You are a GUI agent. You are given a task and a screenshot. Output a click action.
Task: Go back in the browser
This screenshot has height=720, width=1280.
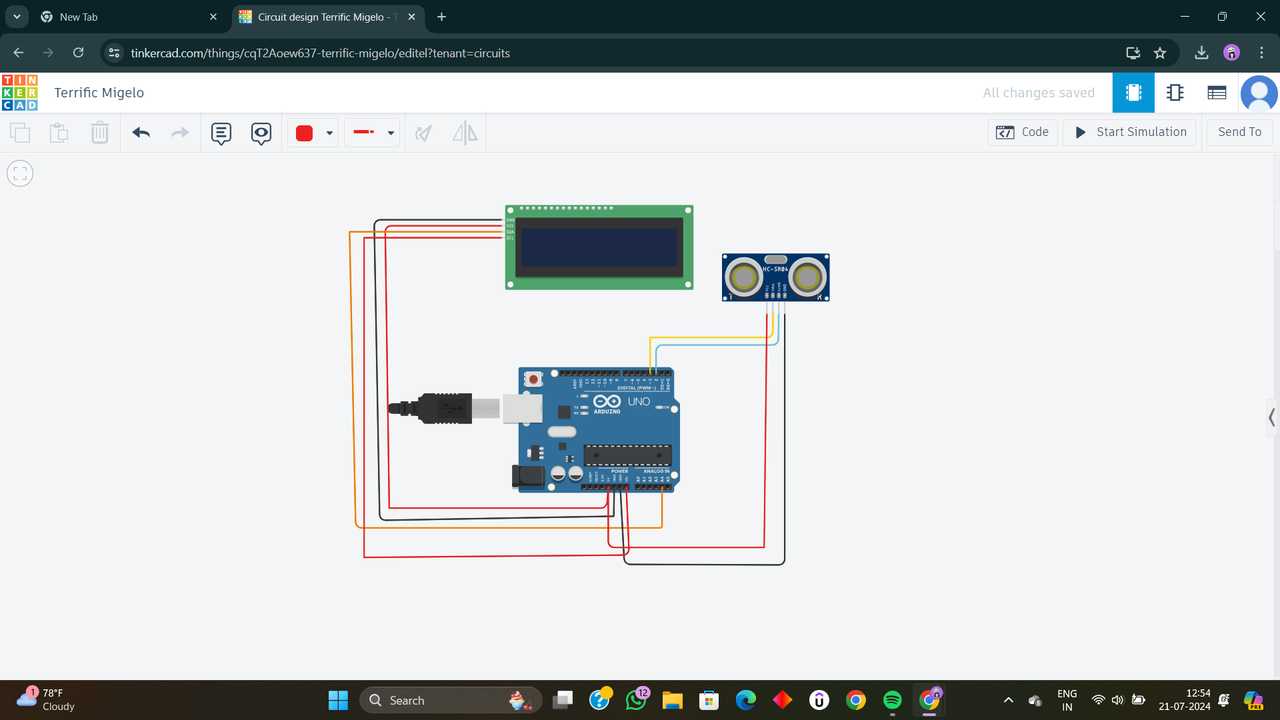(x=18, y=53)
